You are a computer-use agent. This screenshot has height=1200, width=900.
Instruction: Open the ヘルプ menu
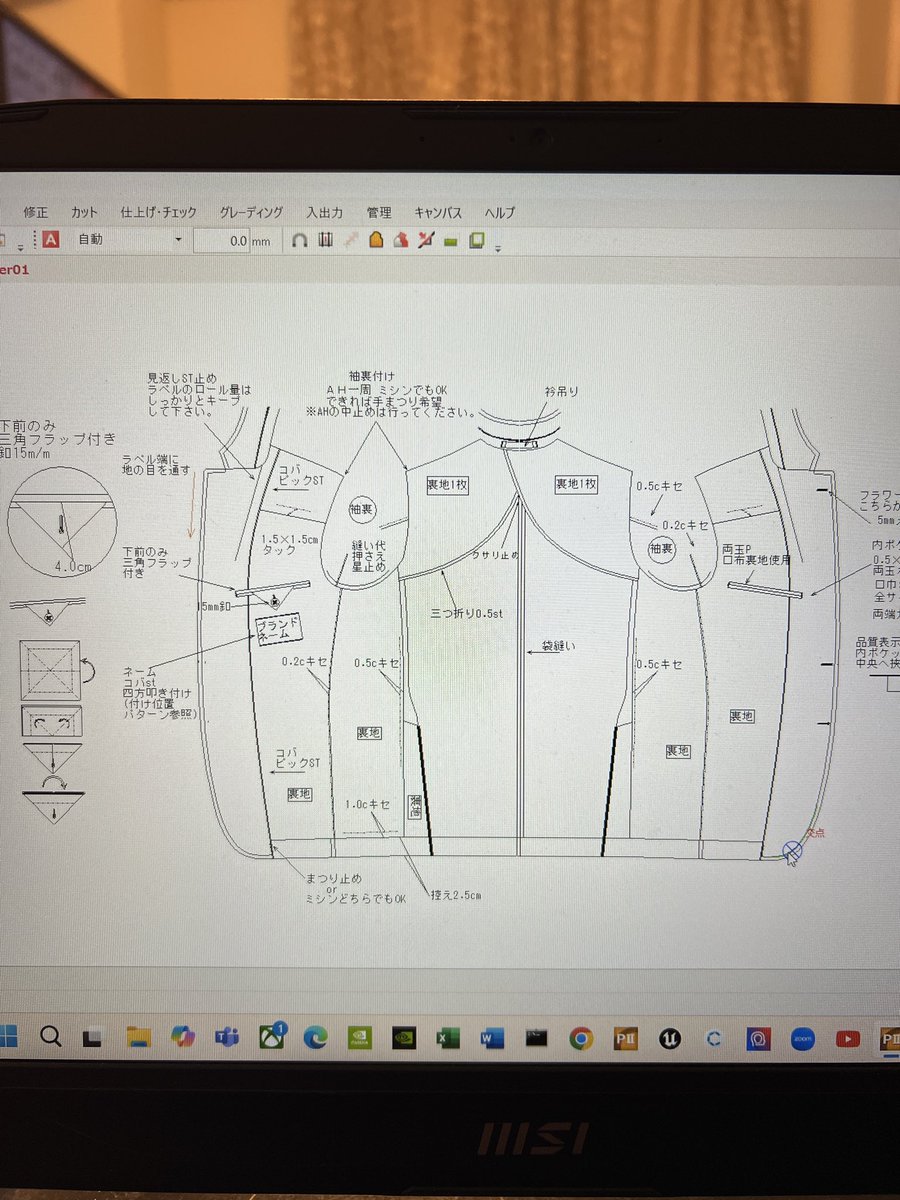500,213
